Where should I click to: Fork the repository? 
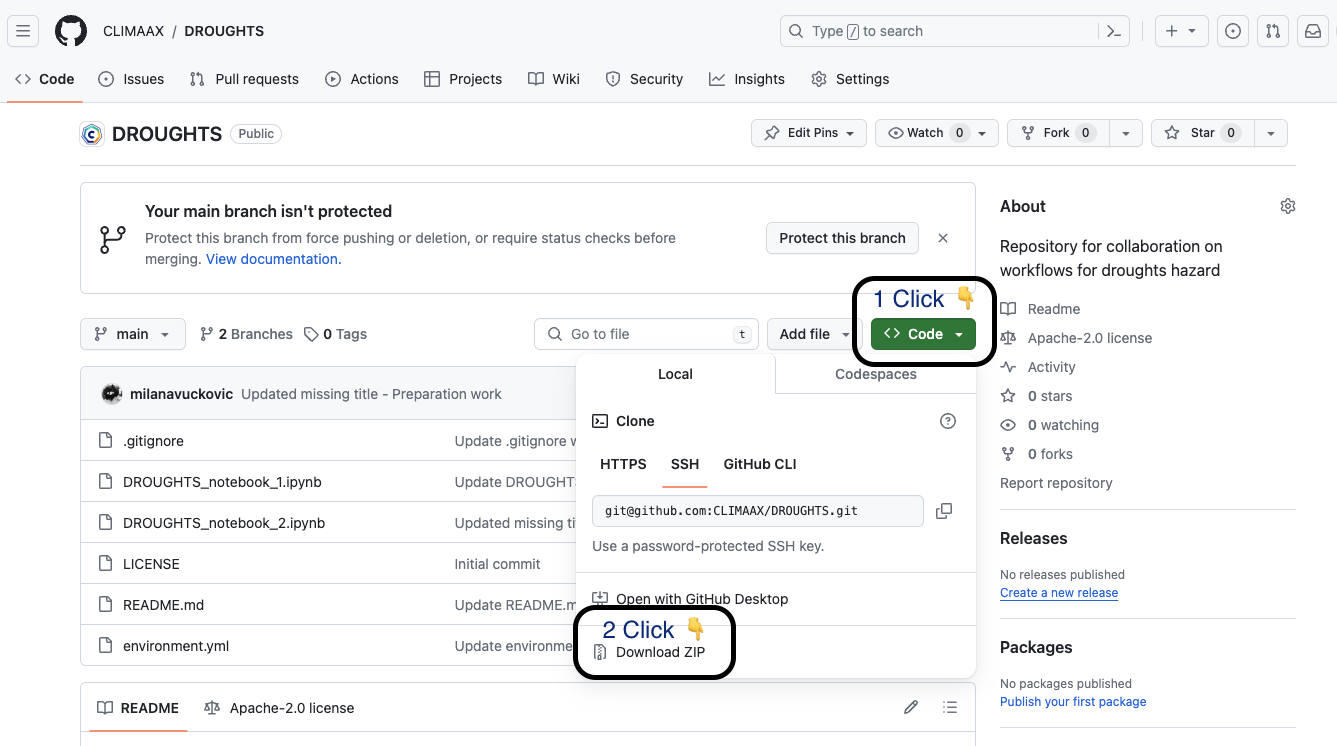(1058, 133)
